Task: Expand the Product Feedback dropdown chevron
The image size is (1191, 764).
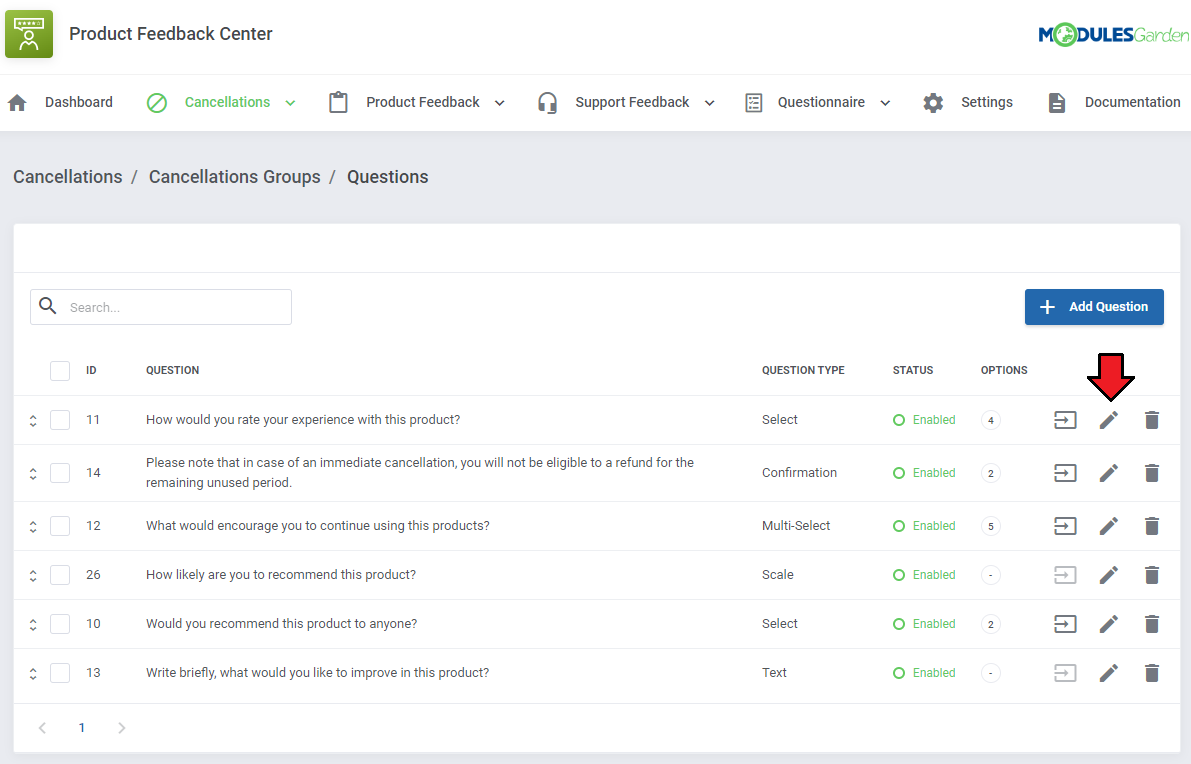Action: point(499,103)
